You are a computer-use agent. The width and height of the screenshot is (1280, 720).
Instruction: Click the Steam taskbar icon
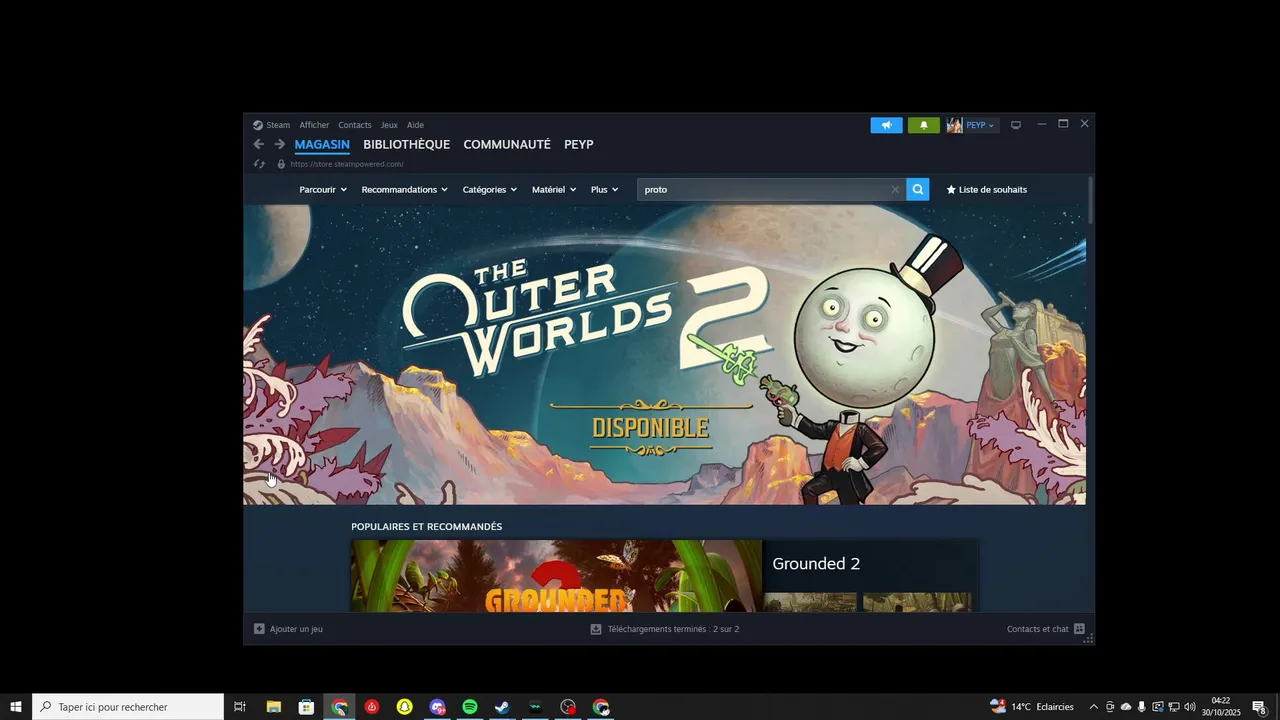(502, 707)
